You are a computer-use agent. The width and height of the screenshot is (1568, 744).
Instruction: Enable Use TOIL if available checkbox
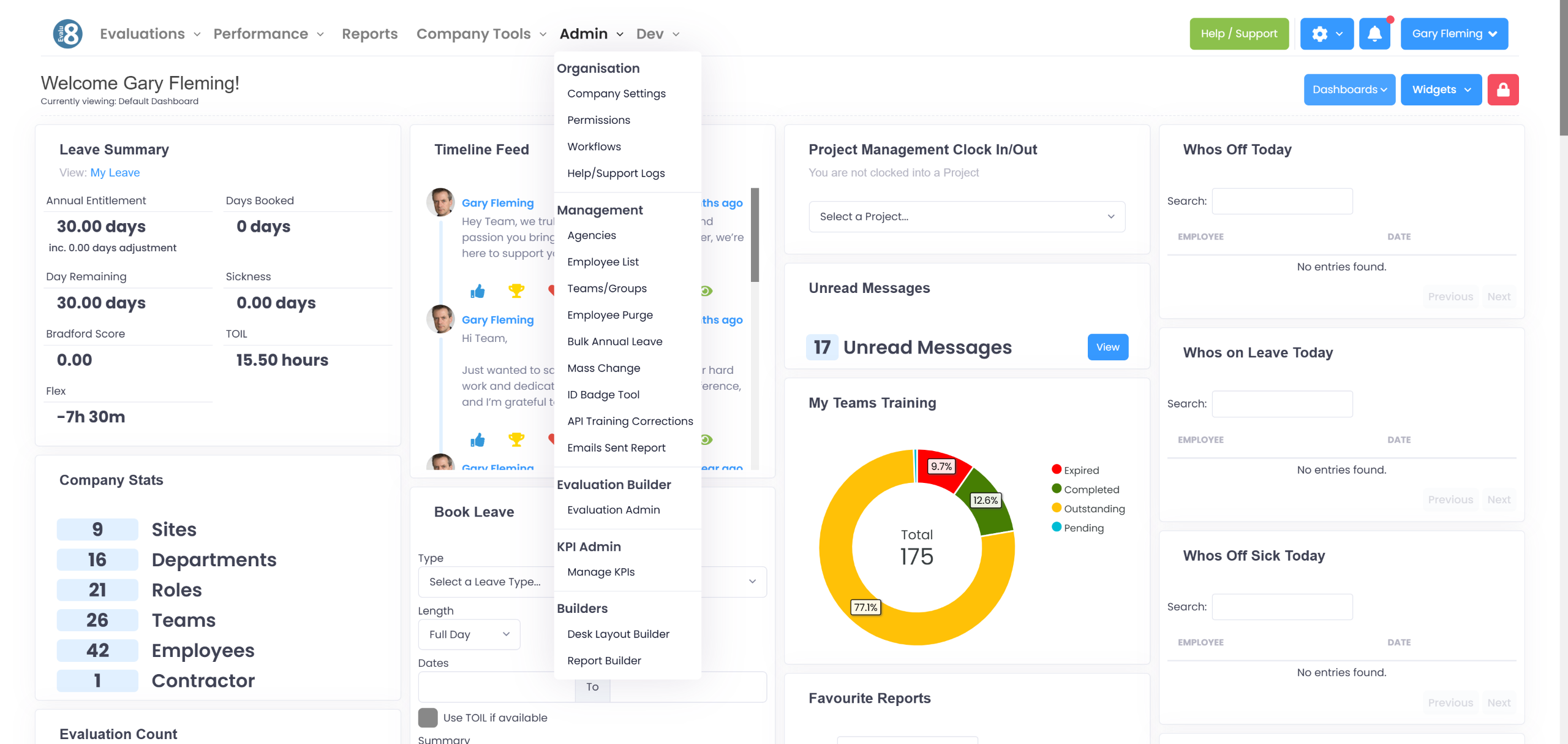click(x=428, y=717)
